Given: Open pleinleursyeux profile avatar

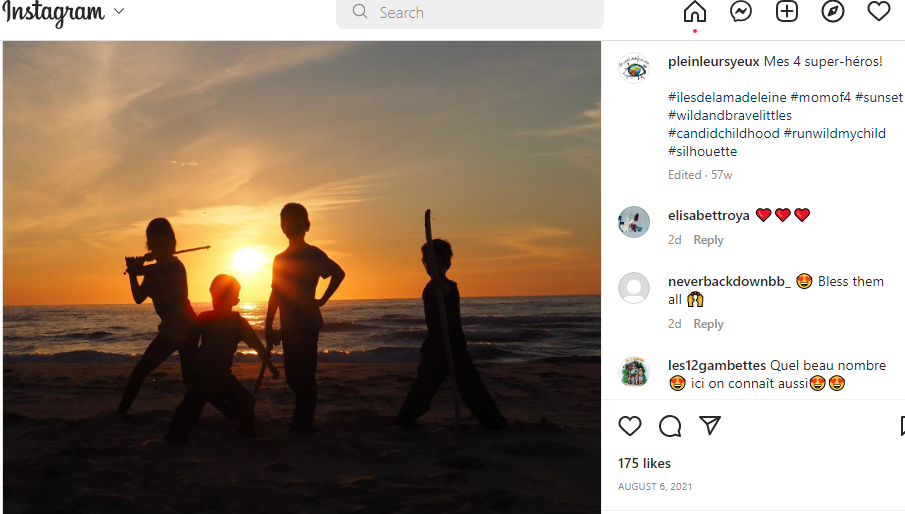Looking at the screenshot, I should (634, 67).
